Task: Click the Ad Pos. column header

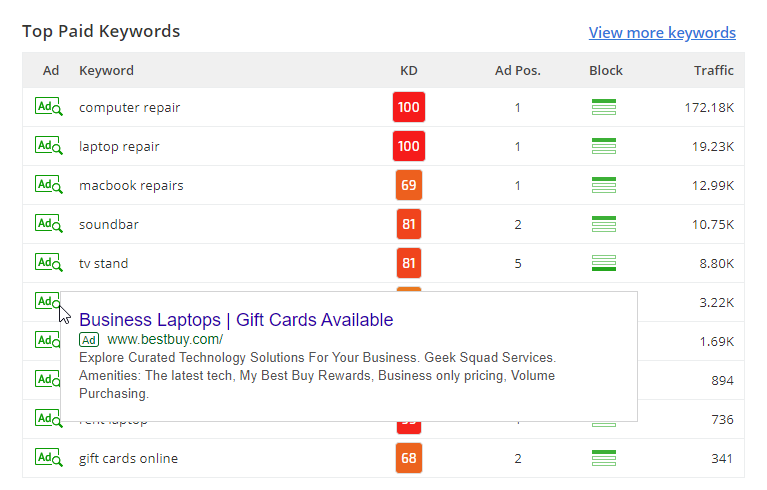Action: pyautogui.click(x=517, y=70)
